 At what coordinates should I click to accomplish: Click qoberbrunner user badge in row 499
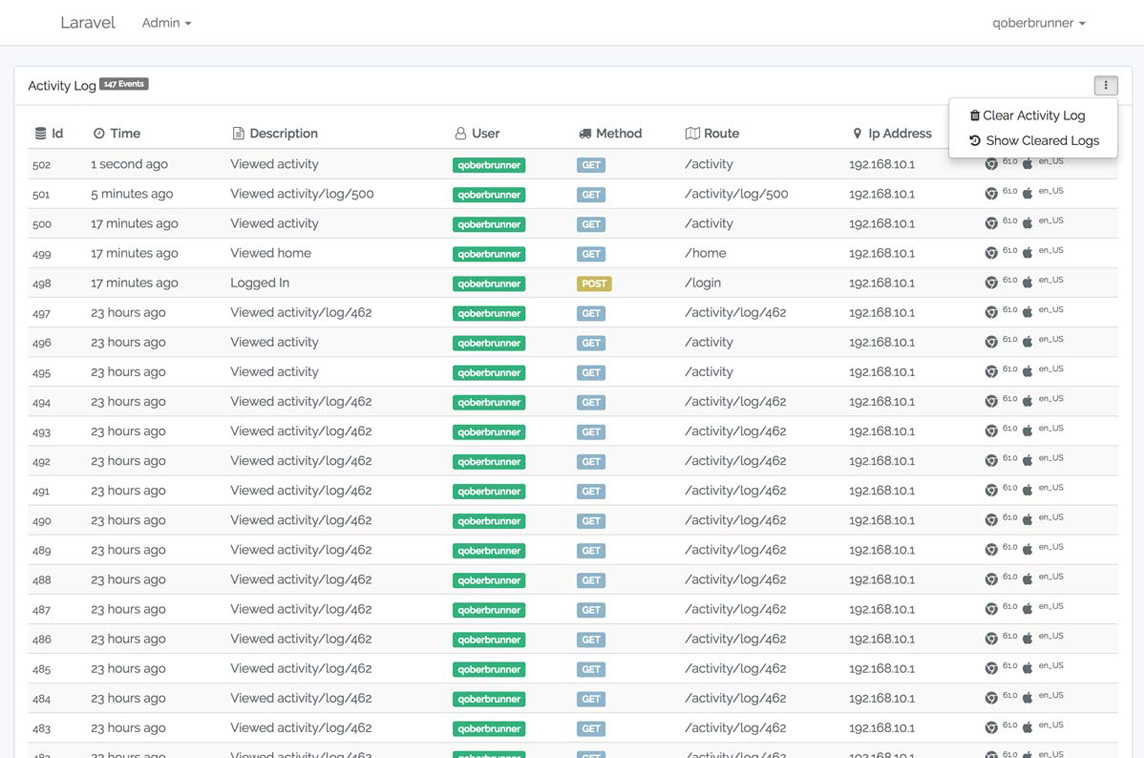tap(489, 254)
